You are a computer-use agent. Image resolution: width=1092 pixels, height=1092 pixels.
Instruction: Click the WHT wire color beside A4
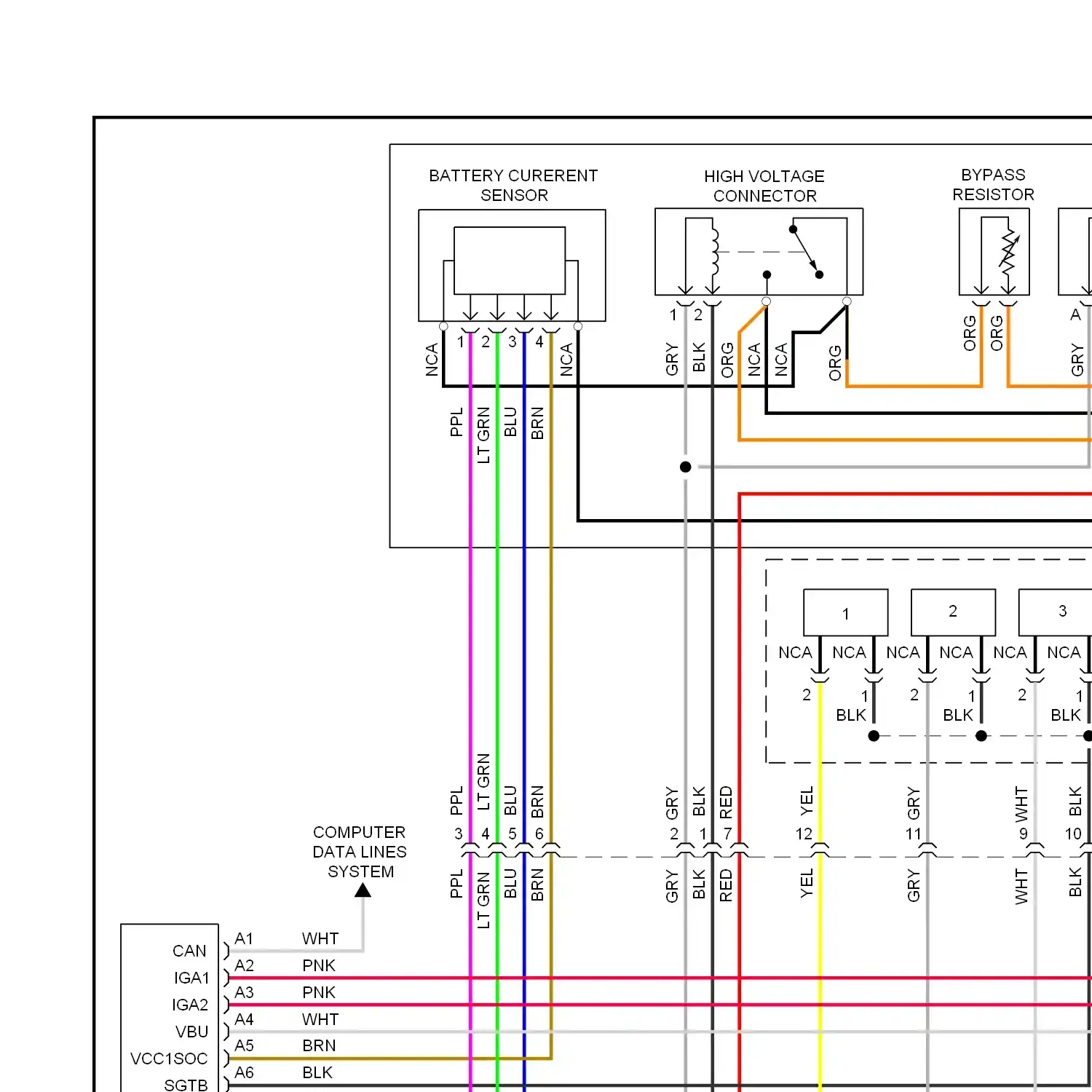pos(320,1019)
